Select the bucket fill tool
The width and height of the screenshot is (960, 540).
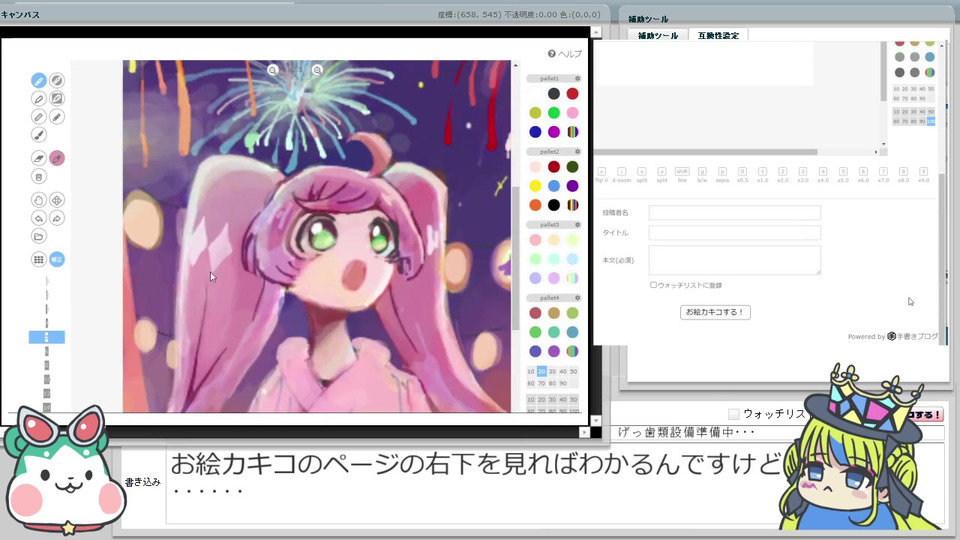tap(39, 177)
